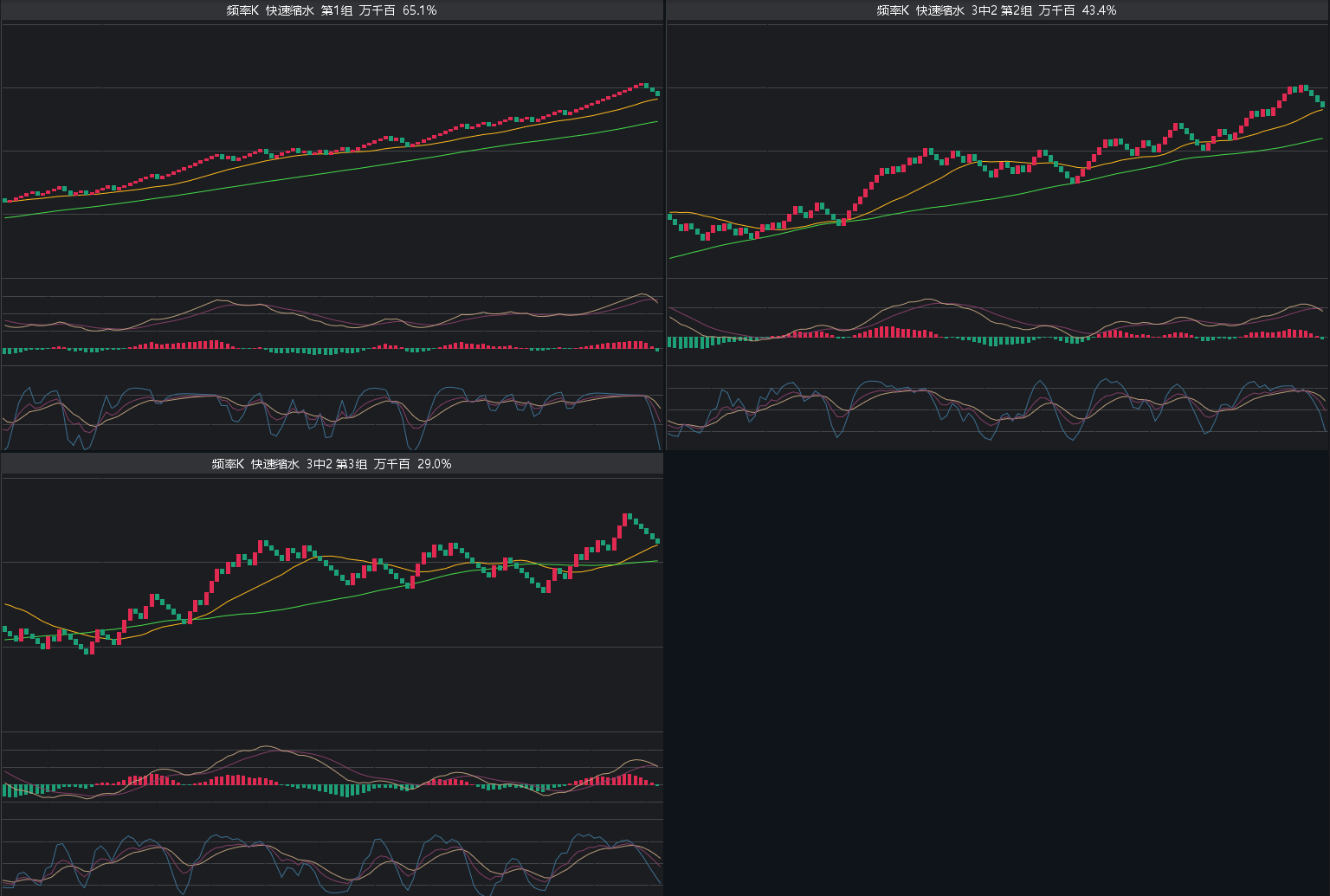The image size is (1330, 896).
Task: Click the candlestick chart of 第2组 panel
Action: pyautogui.click(x=997, y=151)
